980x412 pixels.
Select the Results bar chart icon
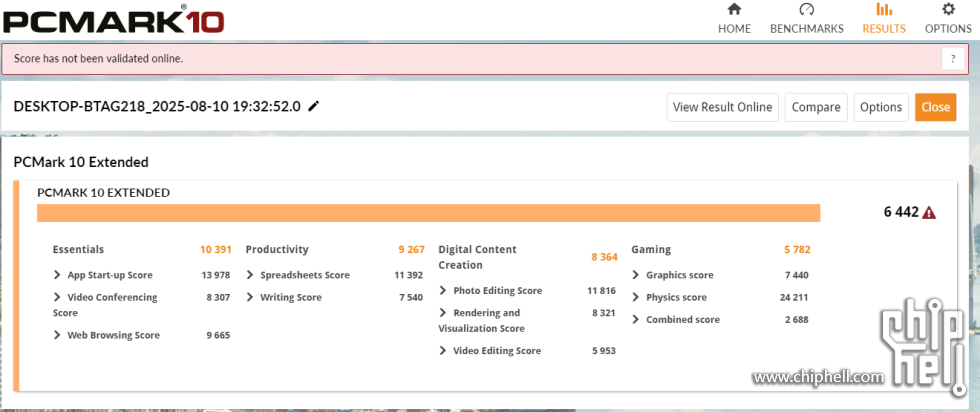(x=884, y=9)
